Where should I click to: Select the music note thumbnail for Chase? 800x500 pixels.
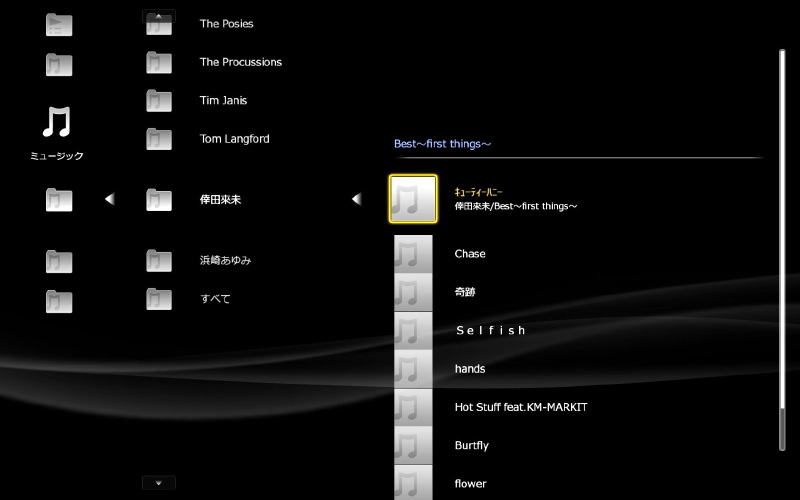click(412, 254)
